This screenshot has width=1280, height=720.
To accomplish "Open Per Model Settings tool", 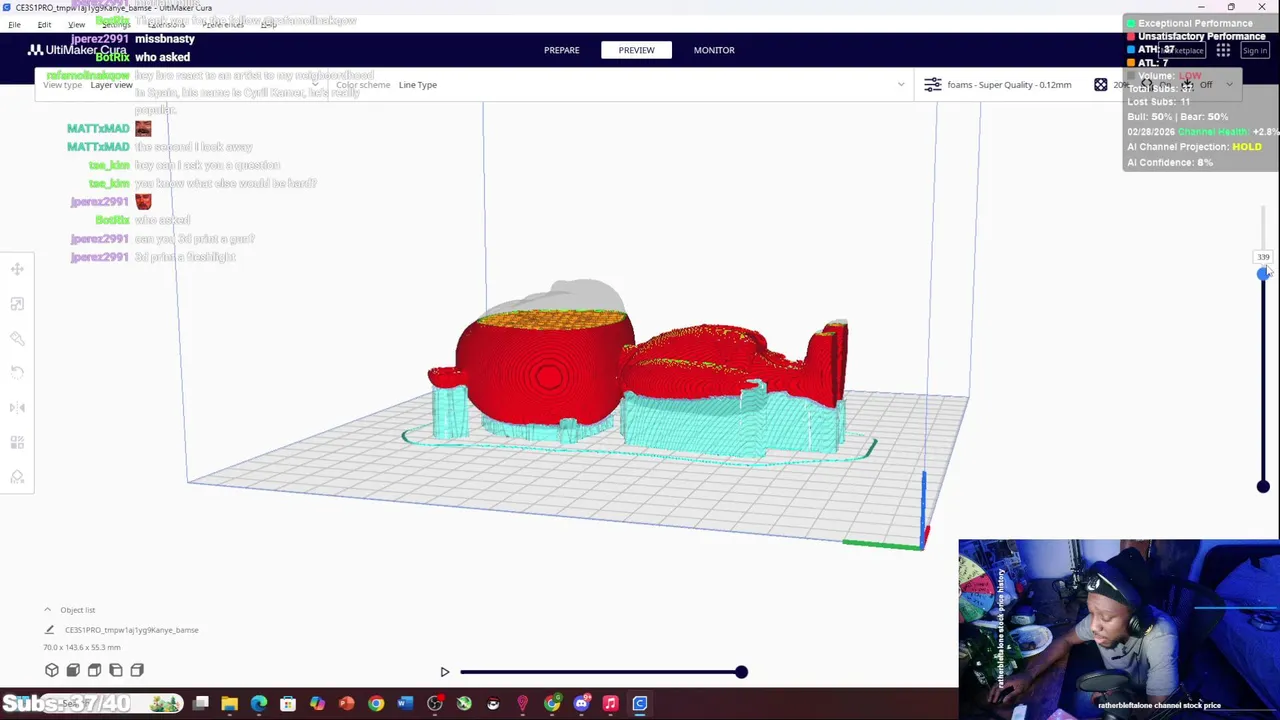I will pos(17,442).
